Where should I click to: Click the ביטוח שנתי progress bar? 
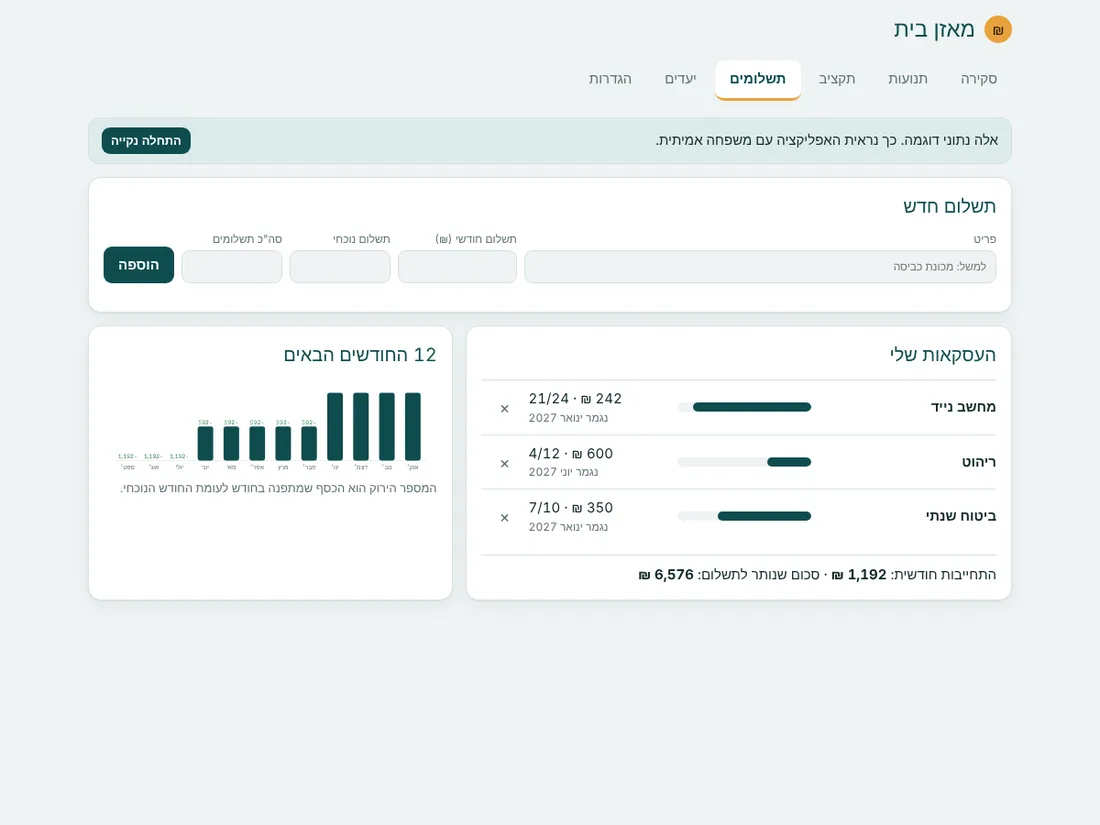[x=744, y=516]
